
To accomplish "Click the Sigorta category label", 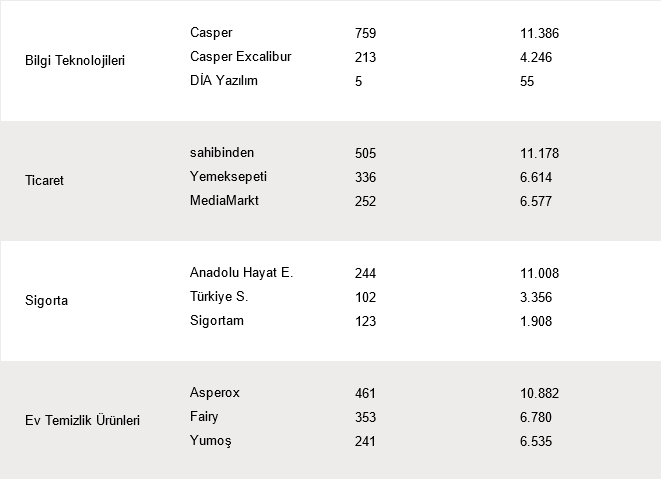I will tap(46, 300).
